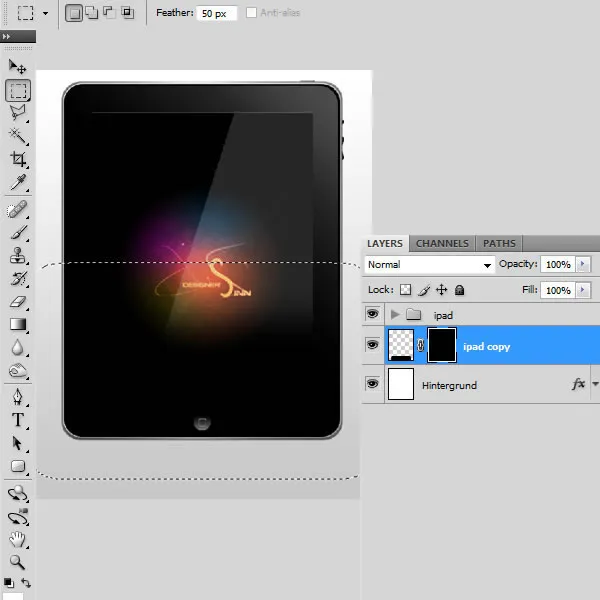Switch to the Layers tab
This screenshot has width=600, height=600.
(385, 243)
